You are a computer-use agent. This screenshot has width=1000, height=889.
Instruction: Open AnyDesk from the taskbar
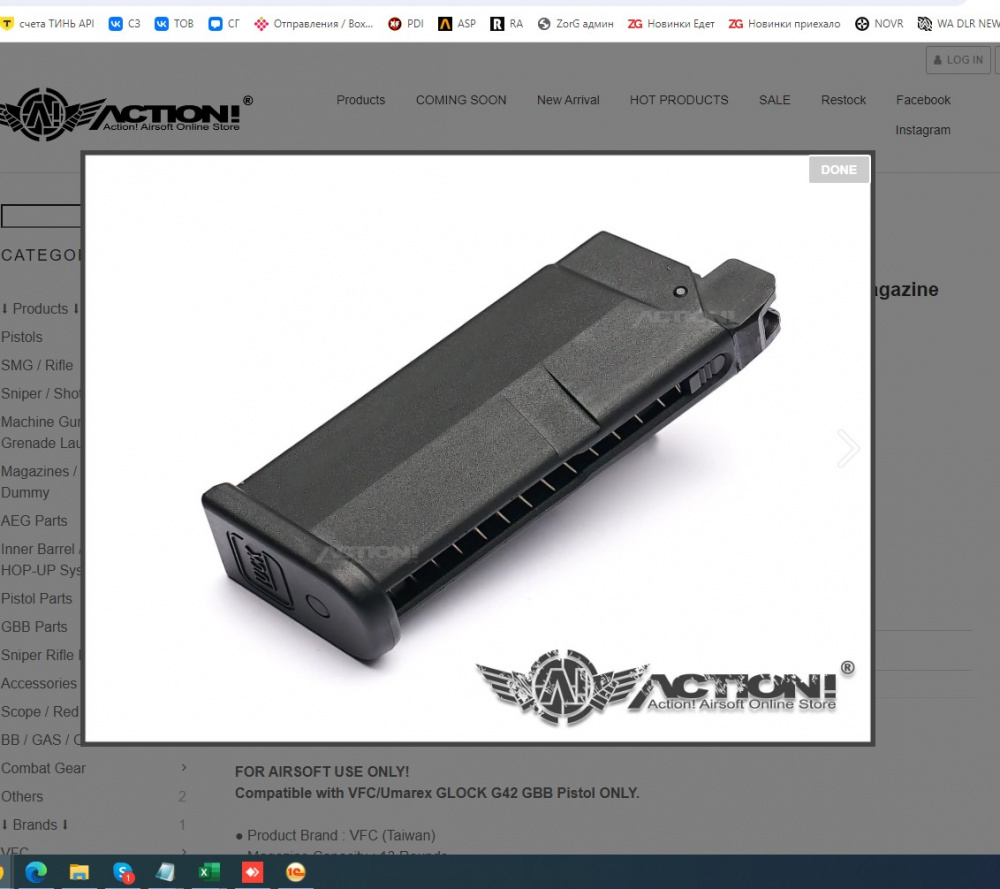click(252, 872)
